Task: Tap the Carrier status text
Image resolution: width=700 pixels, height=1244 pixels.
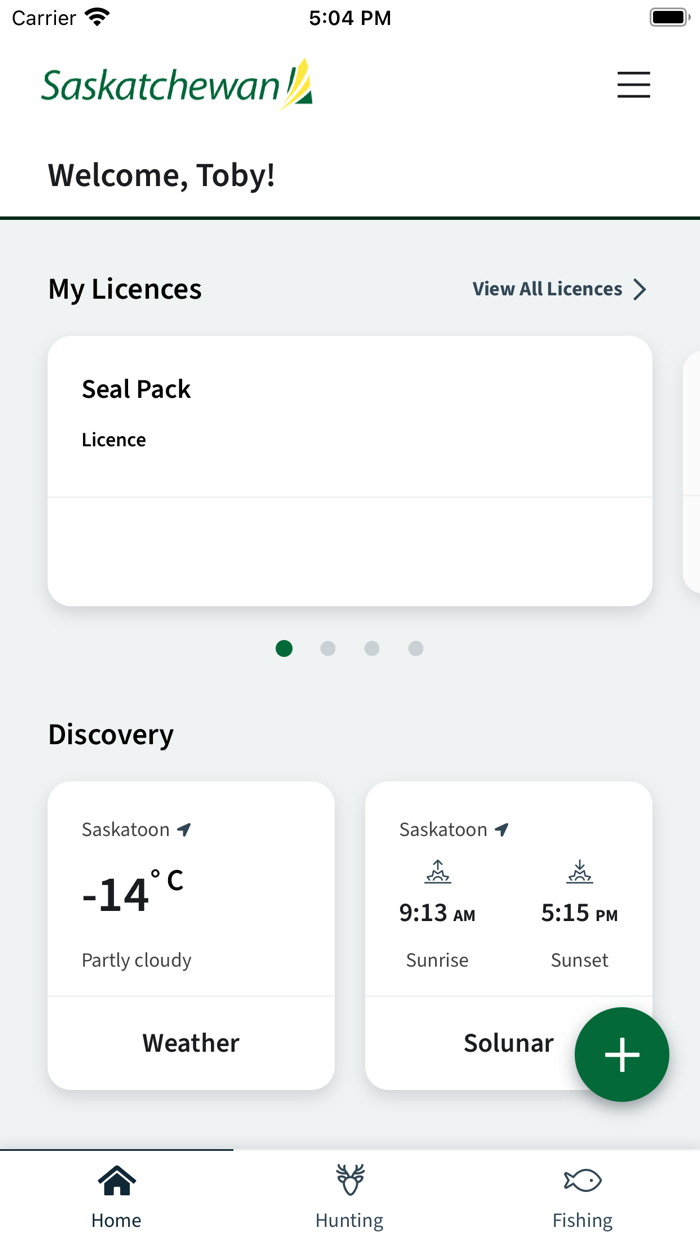Action: point(44,17)
